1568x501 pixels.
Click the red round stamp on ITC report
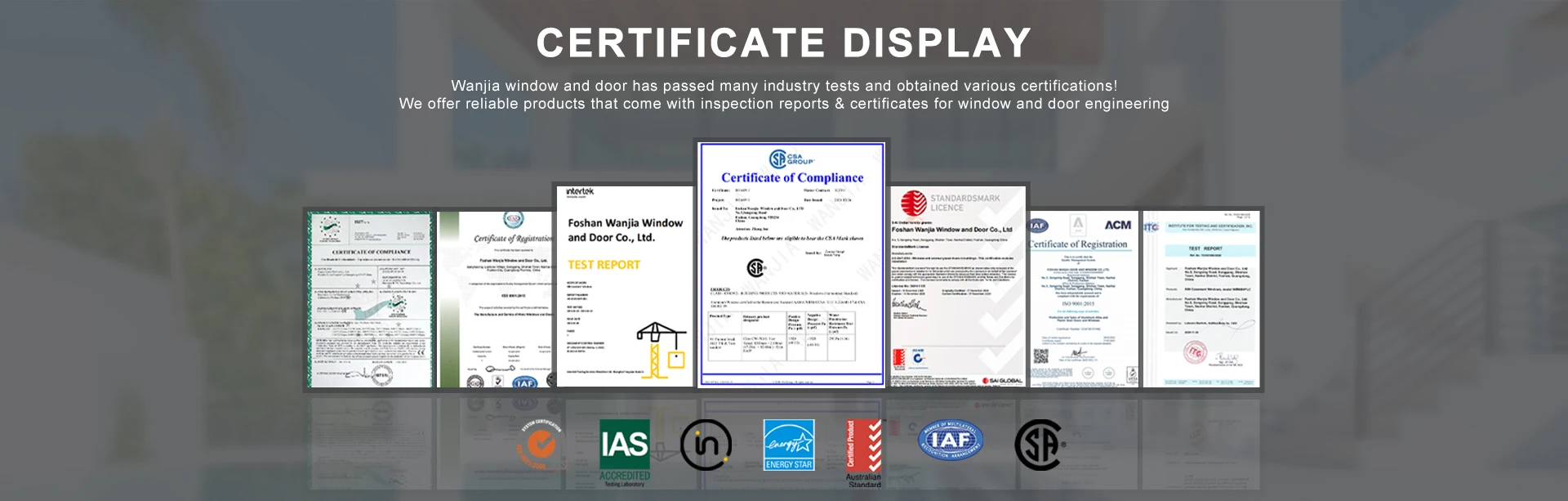point(1196,352)
